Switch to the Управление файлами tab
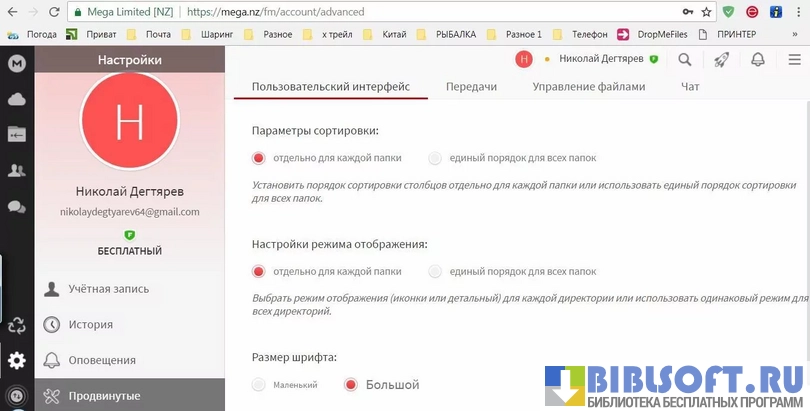Viewport: 810px width, 411px height. 588,87
